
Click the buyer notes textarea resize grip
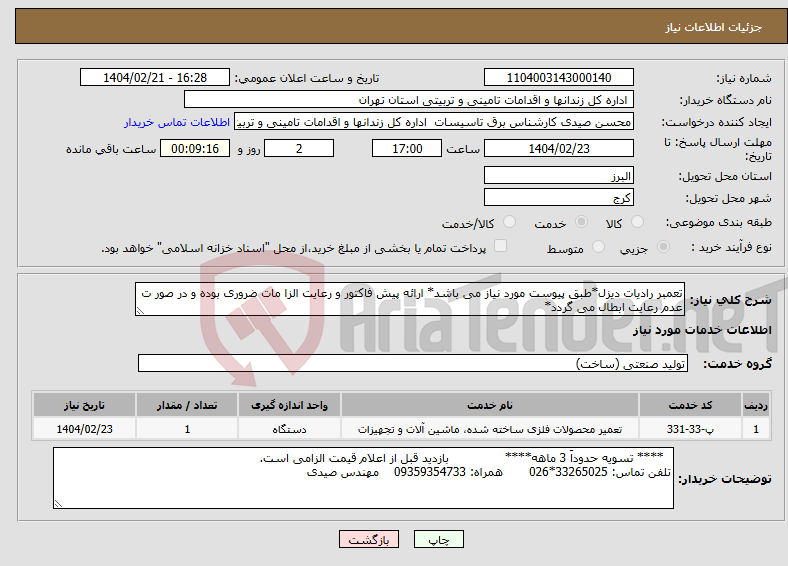point(58,504)
